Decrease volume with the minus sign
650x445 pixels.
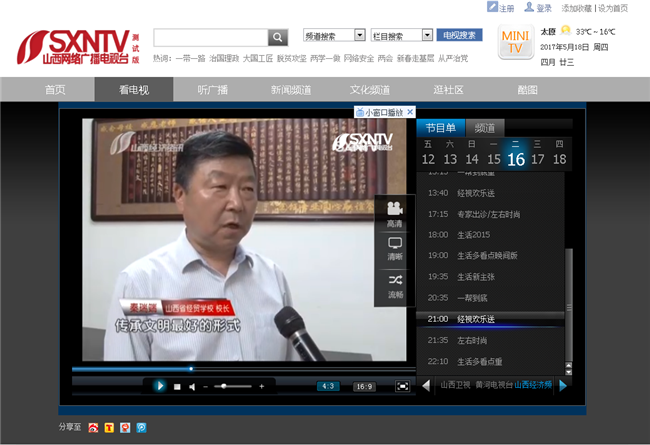pos(205,387)
